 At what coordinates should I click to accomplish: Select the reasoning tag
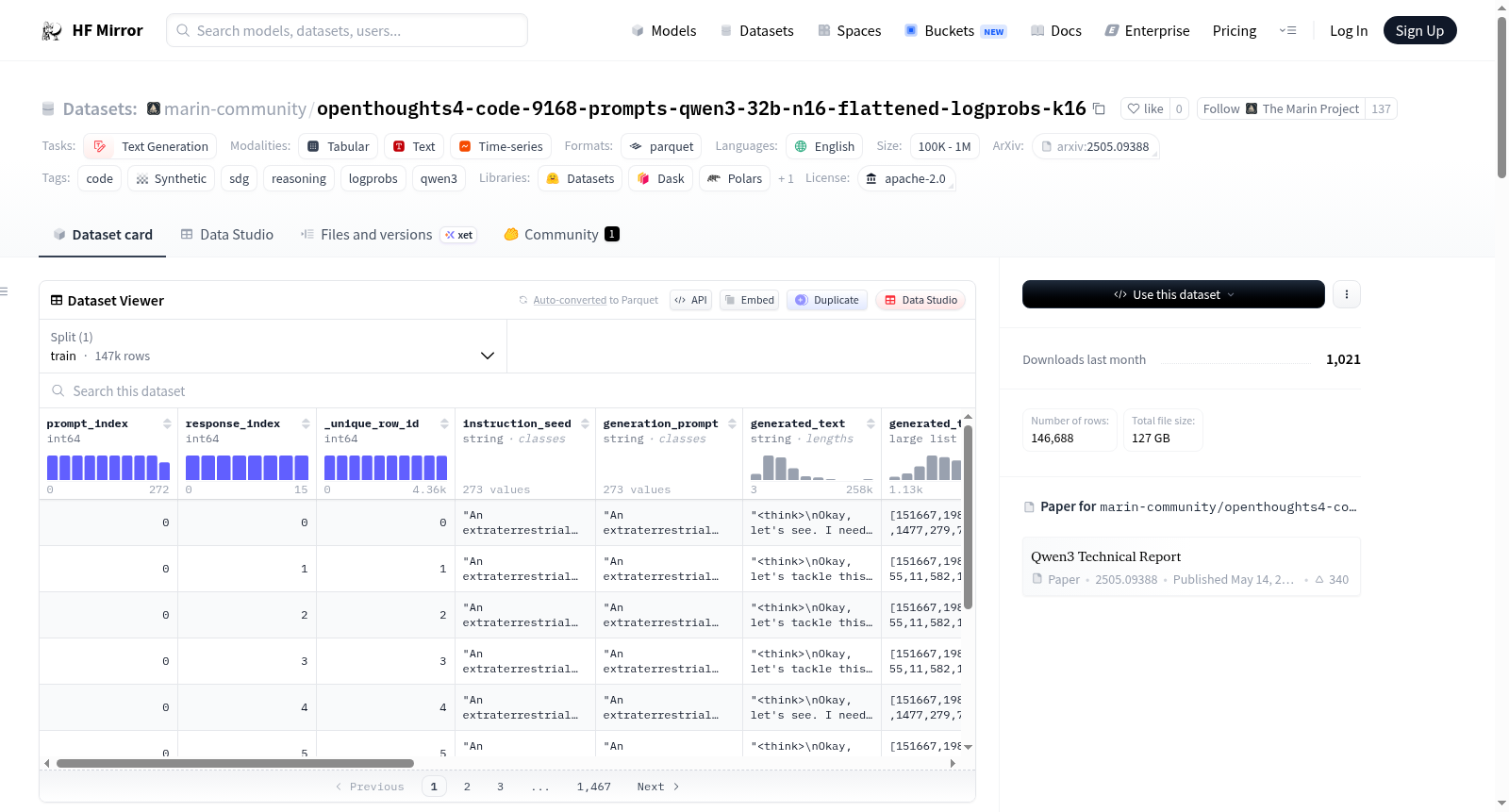(x=298, y=178)
